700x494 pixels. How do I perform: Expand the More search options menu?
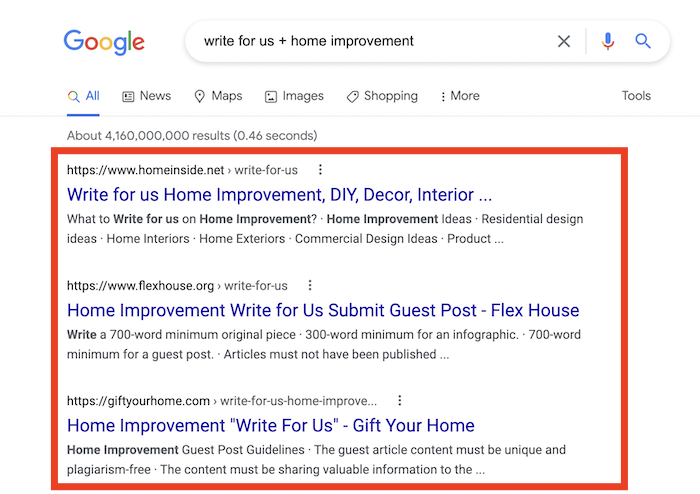[x=459, y=96]
